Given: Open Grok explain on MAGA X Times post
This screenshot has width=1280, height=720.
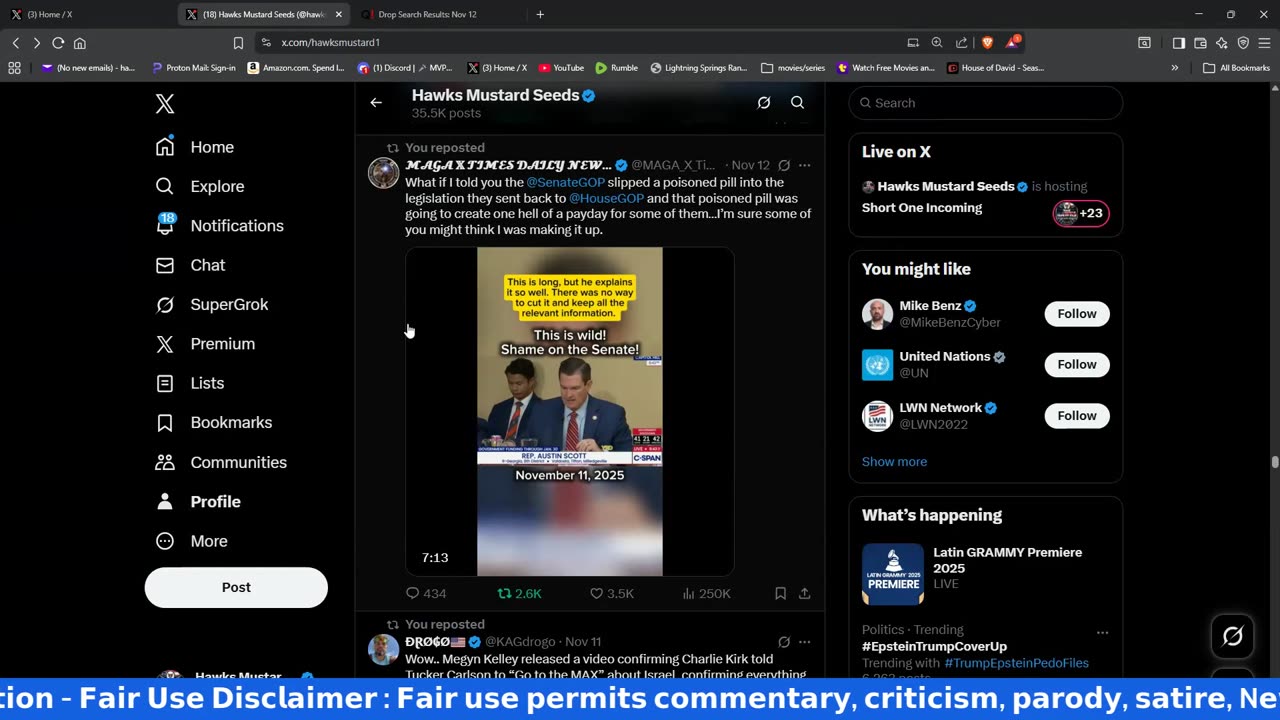Looking at the screenshot, I should click(x=784, y=165).
